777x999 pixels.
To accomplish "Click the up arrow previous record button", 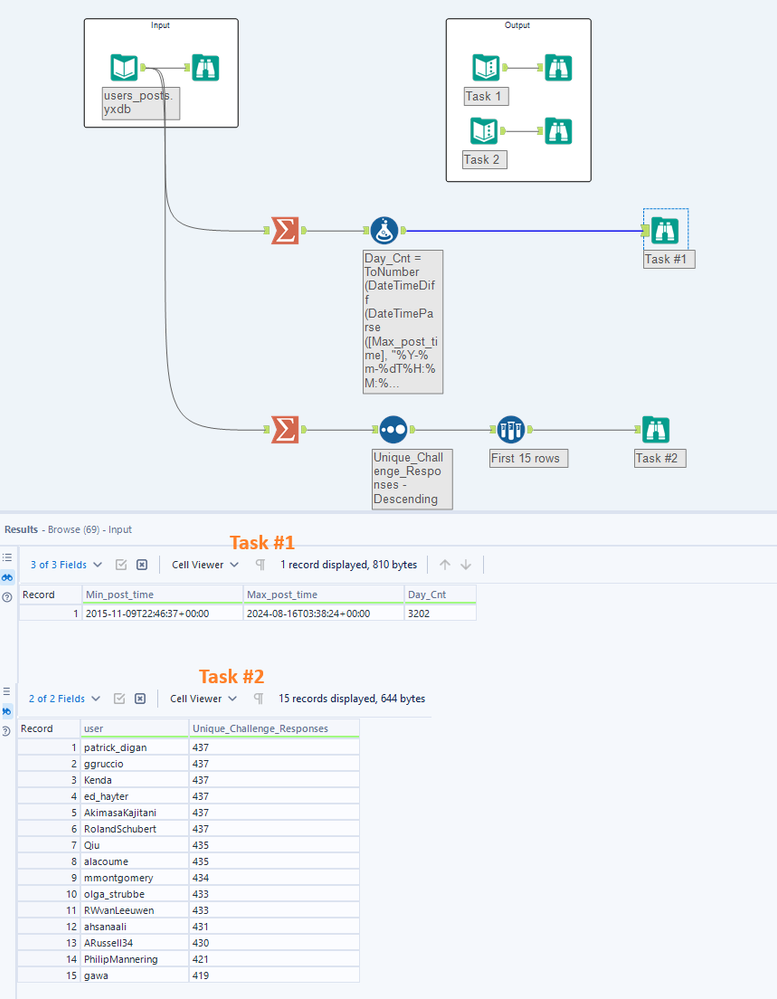I will pos(445,564).
